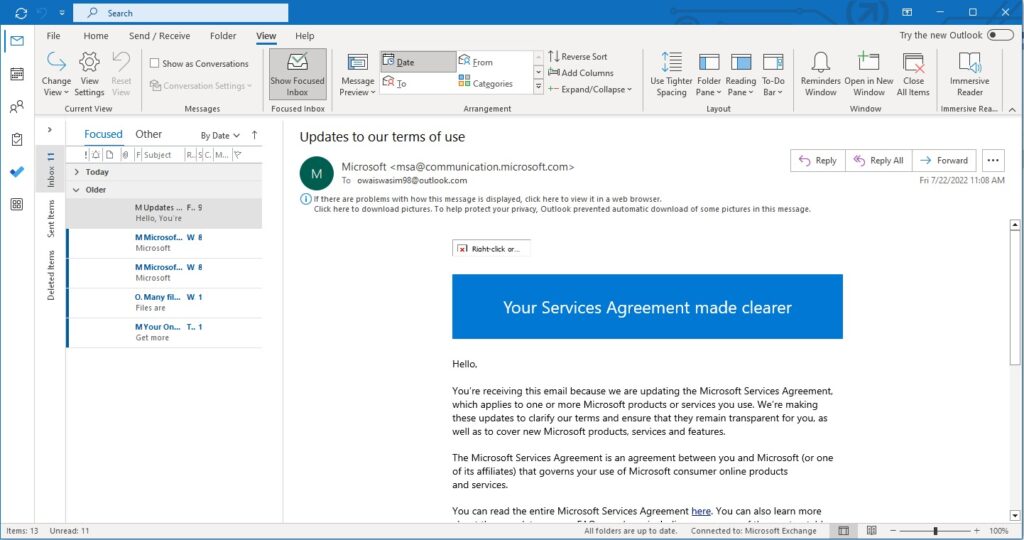The height and width of the screenshot is (540, 1024).
Task: Open Reading Pane dropdown
Action: [741, 74]
